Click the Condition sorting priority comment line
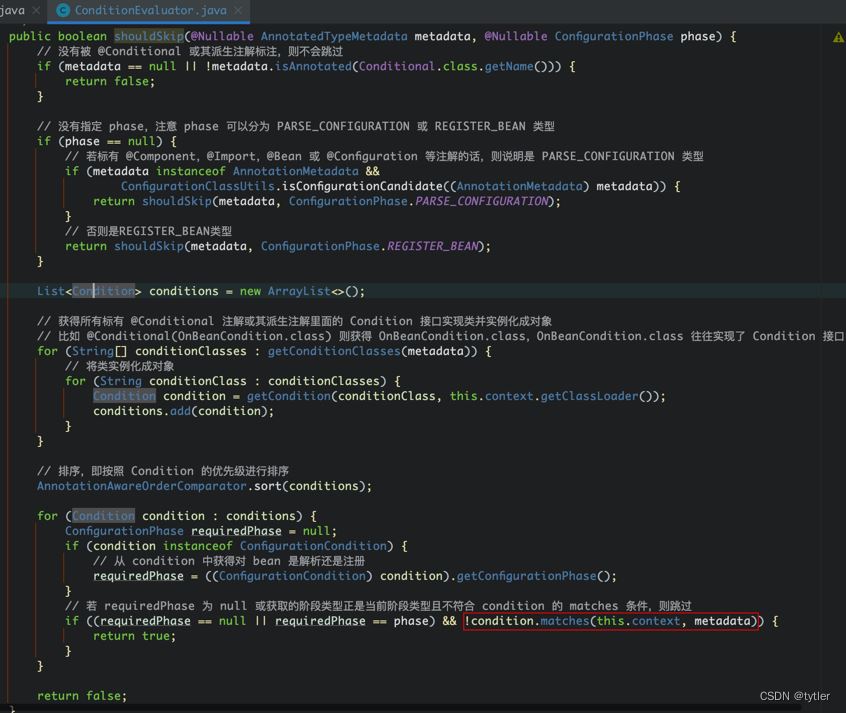 pos(163,471)
